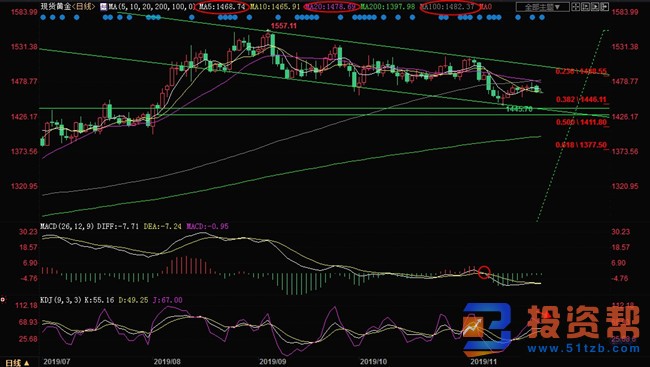
Task: Click the 2019/07 date on the time axis
Action: point(56,362)
